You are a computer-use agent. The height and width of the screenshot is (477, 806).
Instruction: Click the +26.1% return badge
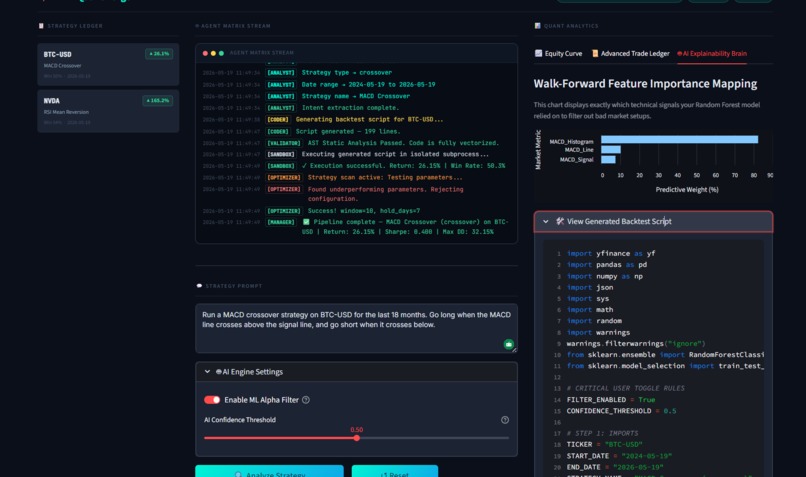click(x=159, y=53)
